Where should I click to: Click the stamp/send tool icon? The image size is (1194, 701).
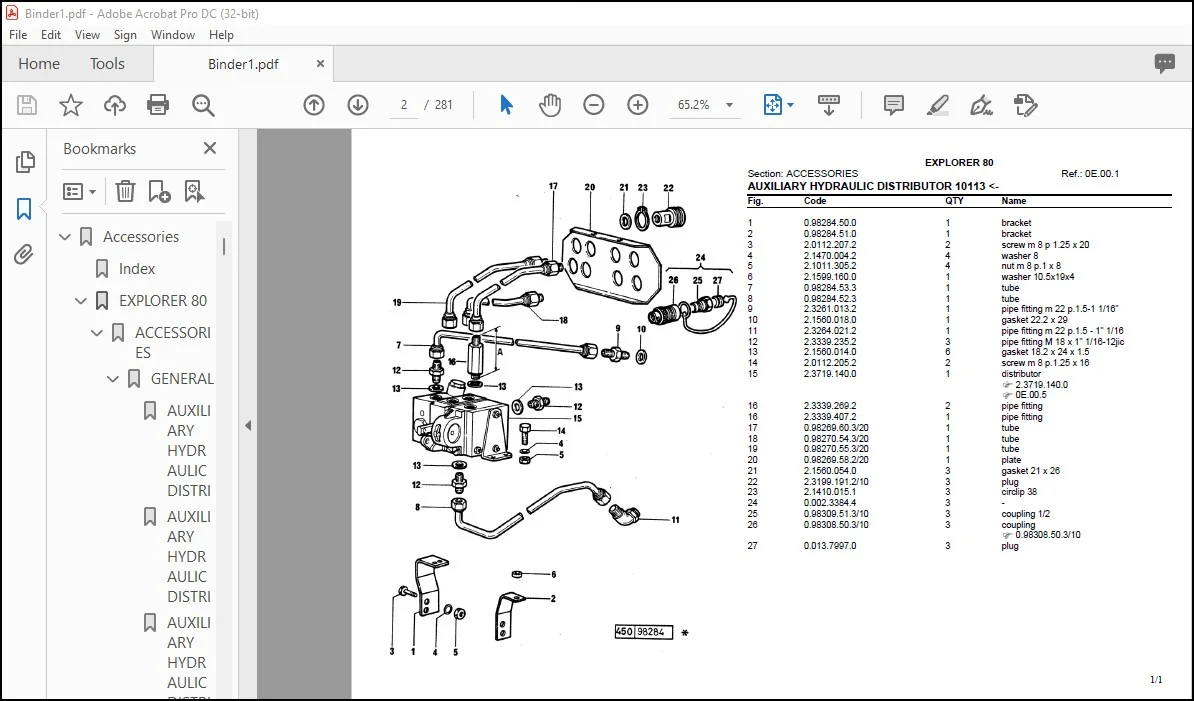point(1026,105)
